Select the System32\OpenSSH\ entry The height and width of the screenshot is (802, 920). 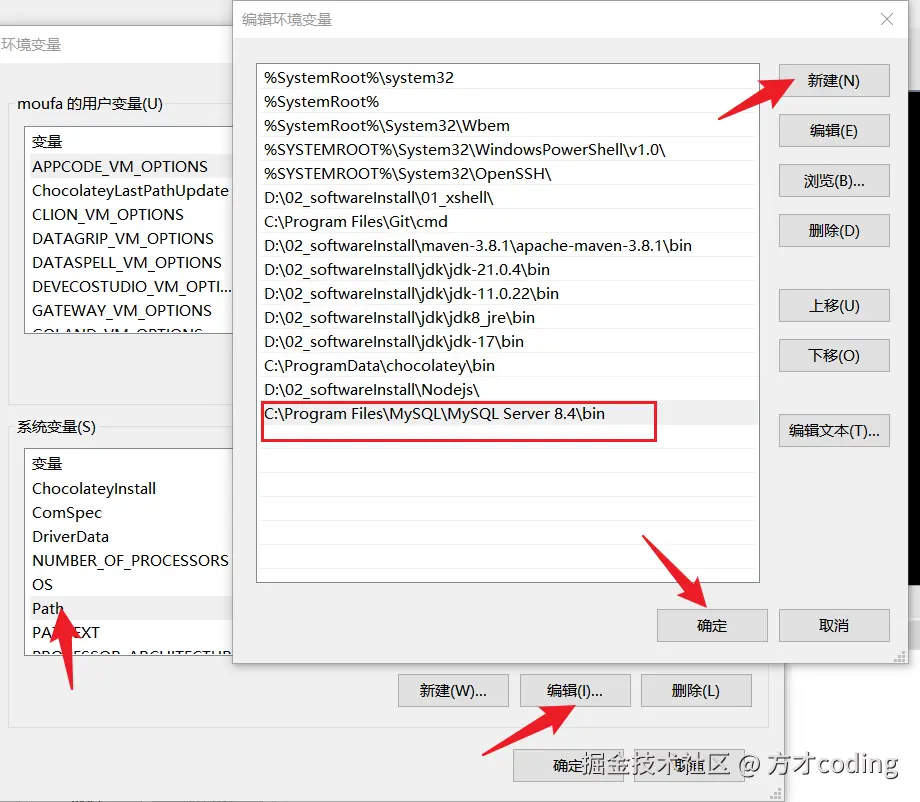508,174
